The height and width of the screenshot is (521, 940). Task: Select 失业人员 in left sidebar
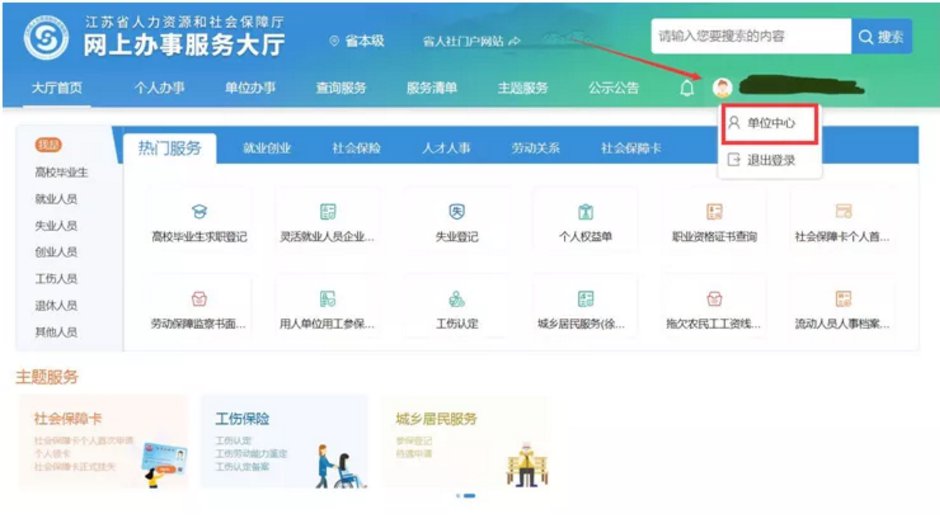[56, 226]
